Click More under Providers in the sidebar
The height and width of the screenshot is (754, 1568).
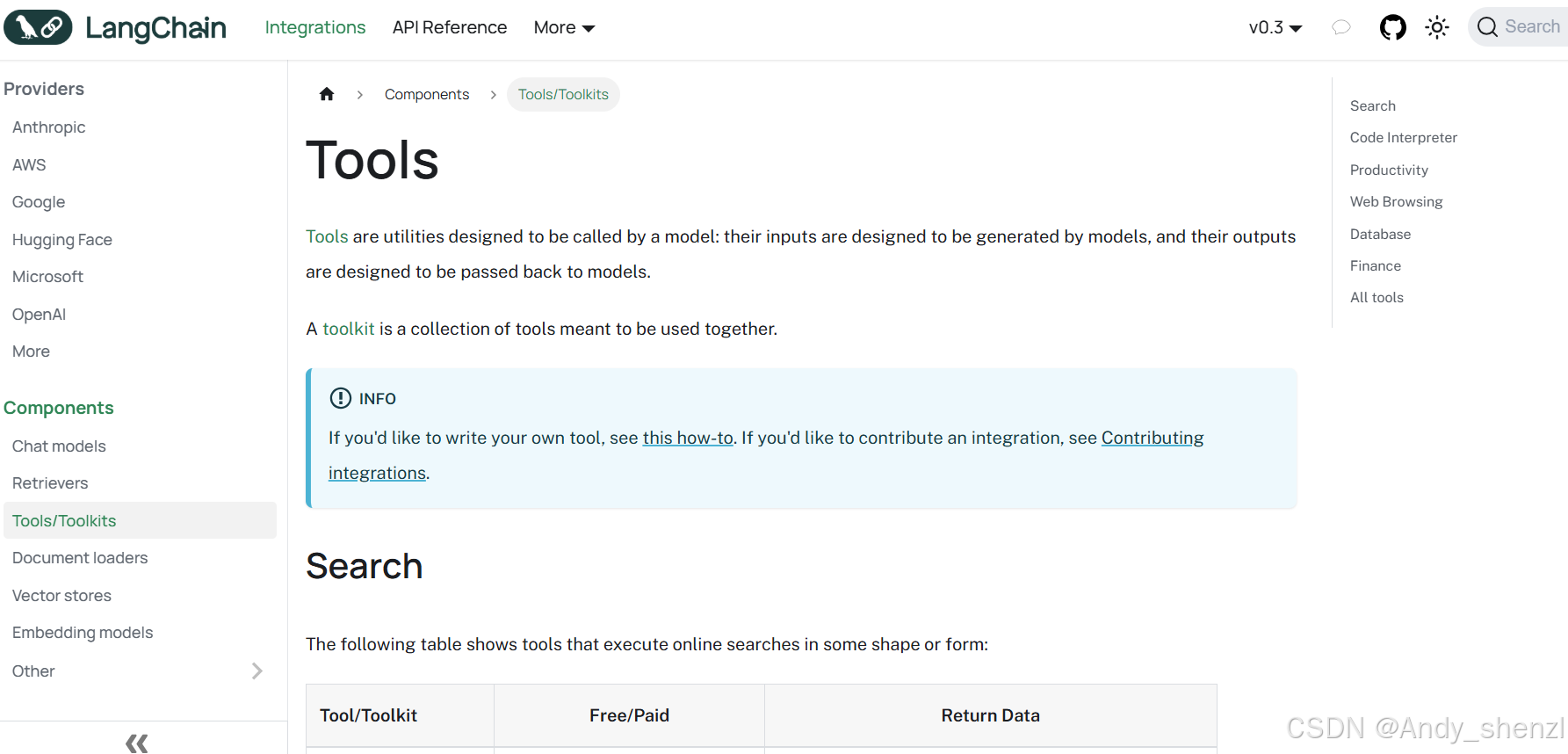(32, 351)
